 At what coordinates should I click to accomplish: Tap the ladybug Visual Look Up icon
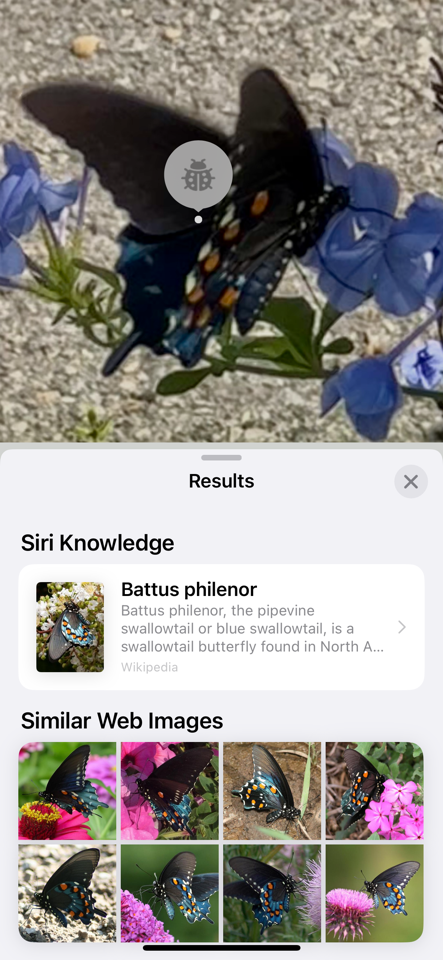[198, 176]
